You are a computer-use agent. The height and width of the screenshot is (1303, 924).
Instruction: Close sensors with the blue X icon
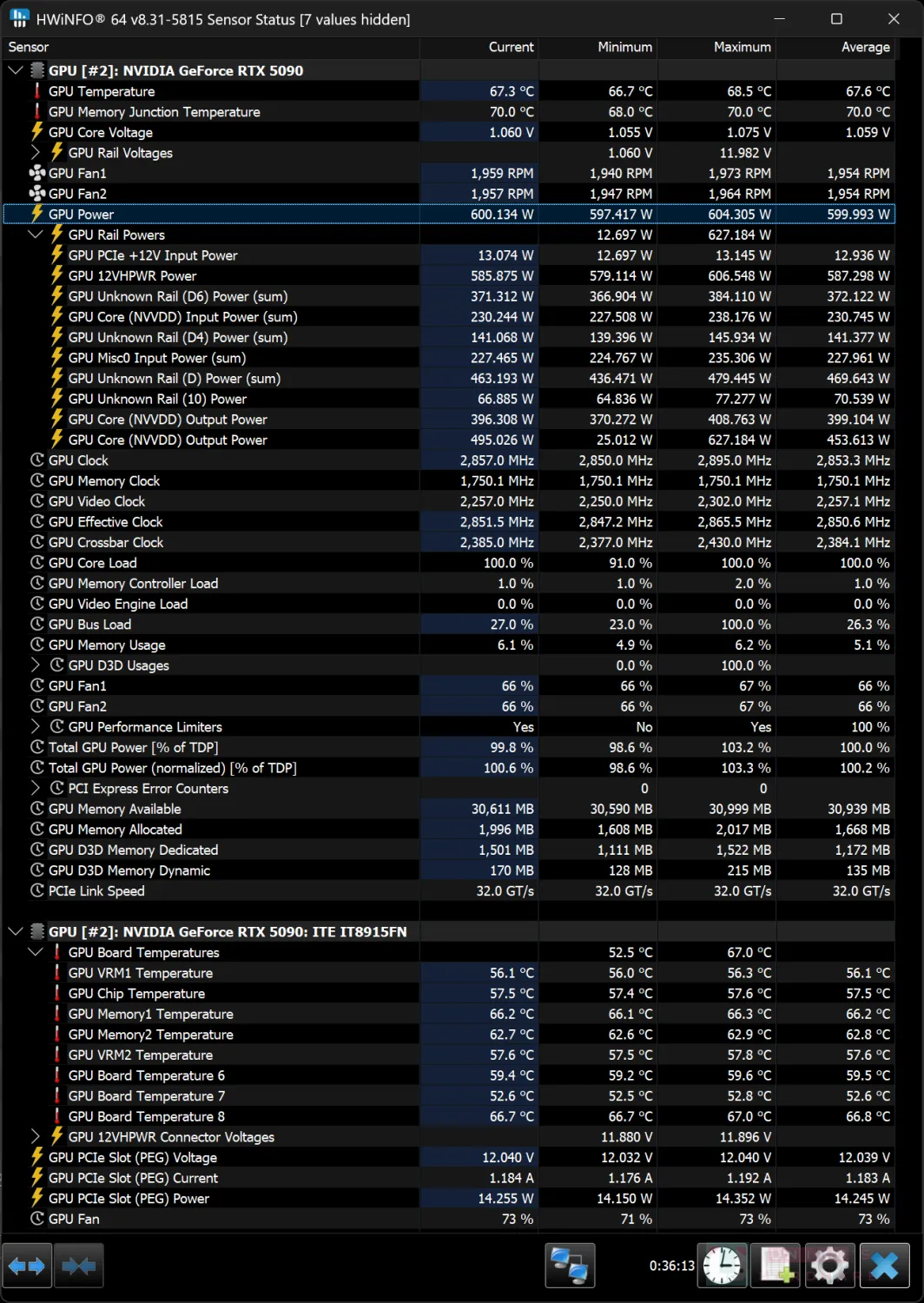(x=884, y=1266)
